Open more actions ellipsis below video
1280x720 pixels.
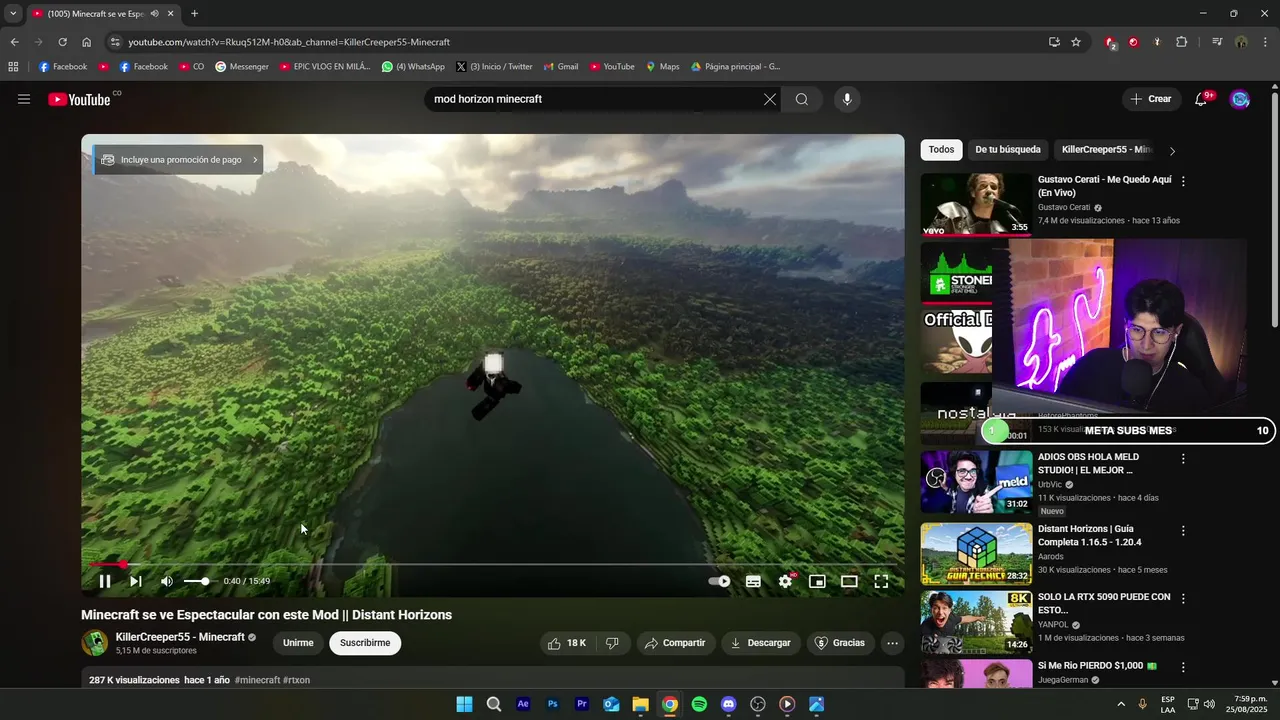(893, 643)
